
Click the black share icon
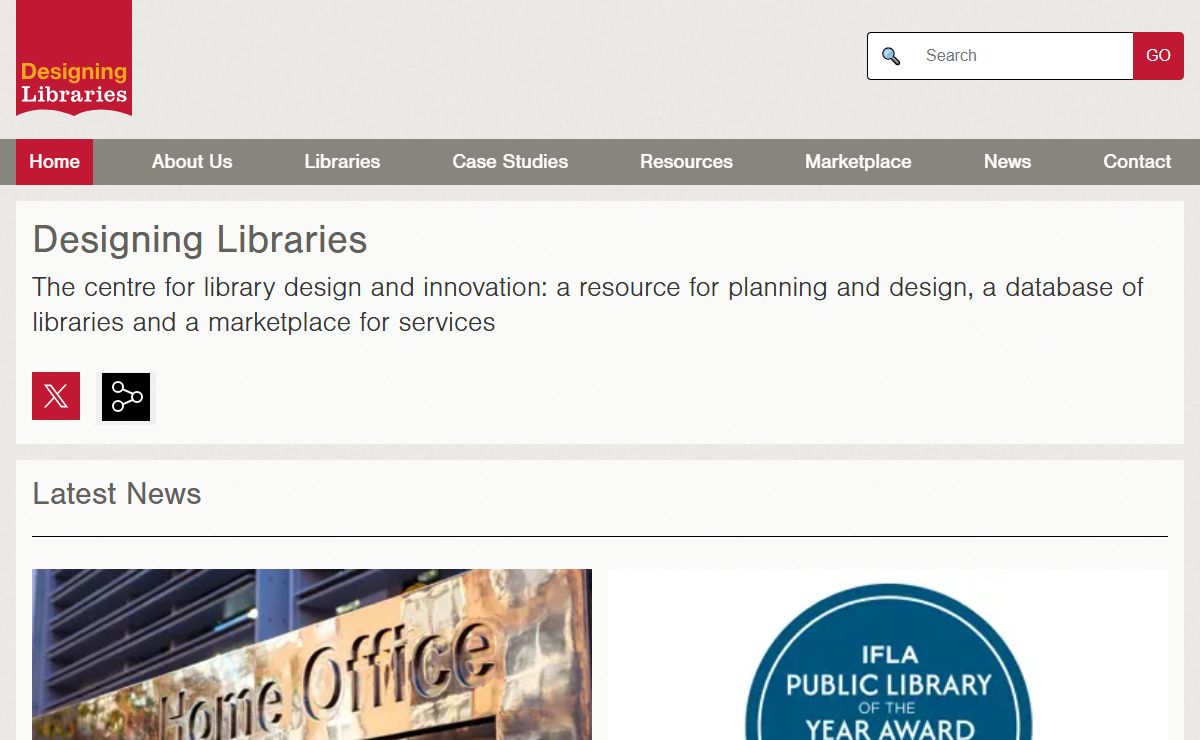(x=126, y=397)
